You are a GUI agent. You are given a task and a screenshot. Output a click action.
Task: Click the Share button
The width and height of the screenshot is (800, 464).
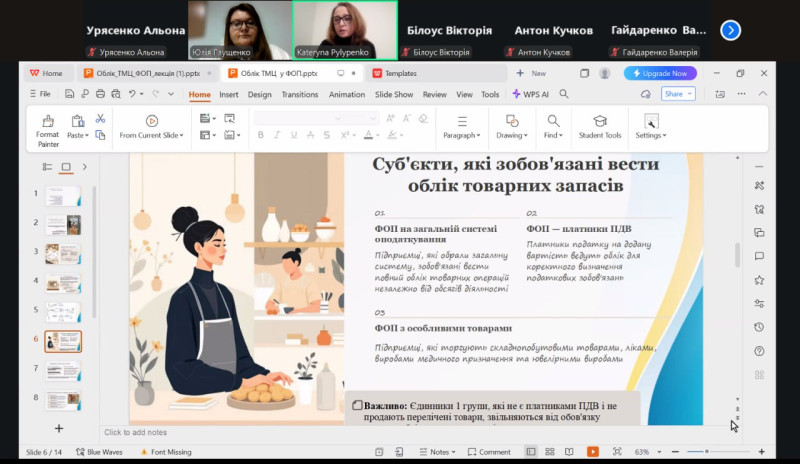coord(678,94)
